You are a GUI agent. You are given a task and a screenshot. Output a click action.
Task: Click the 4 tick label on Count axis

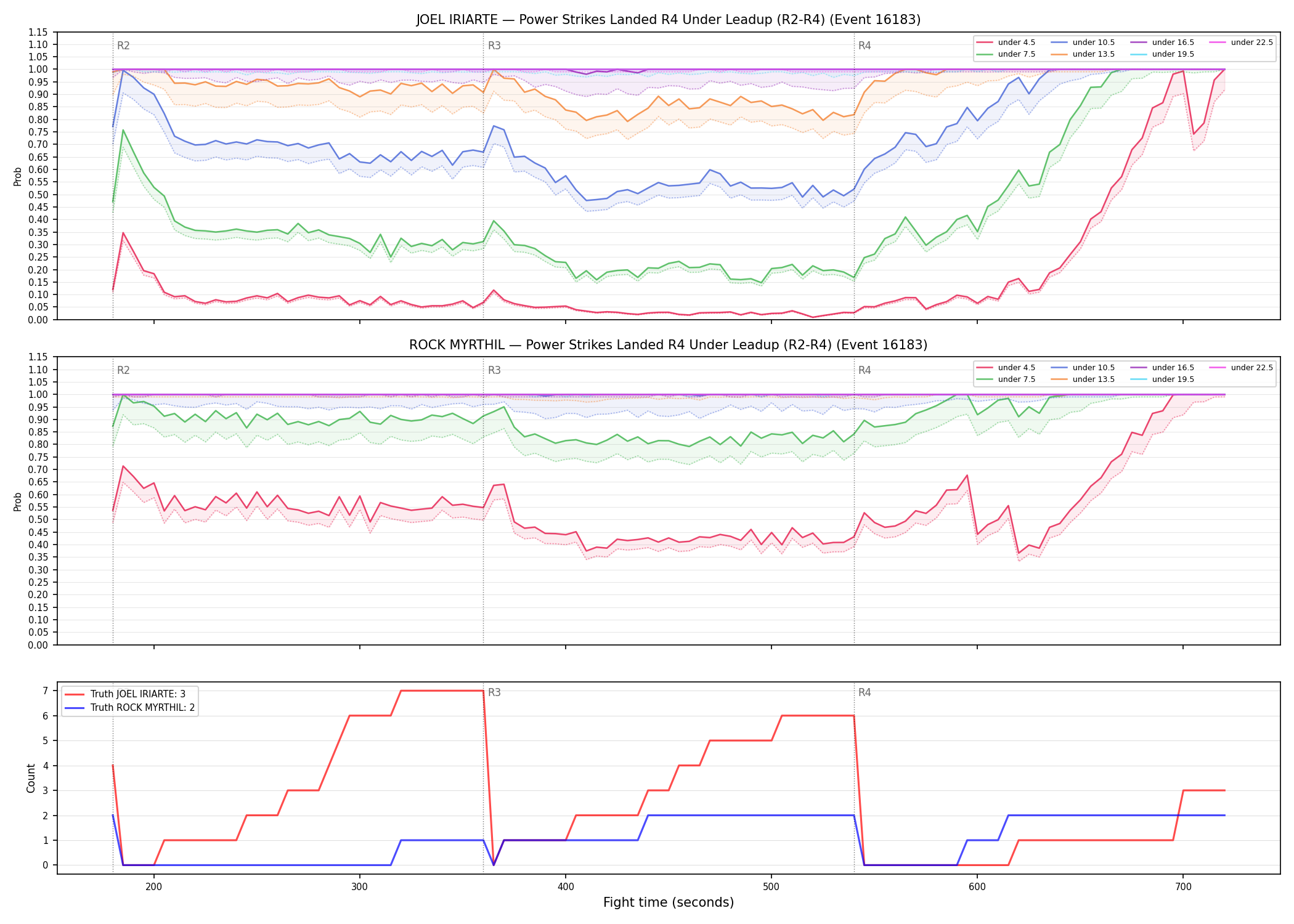click(x=45, y=766)
